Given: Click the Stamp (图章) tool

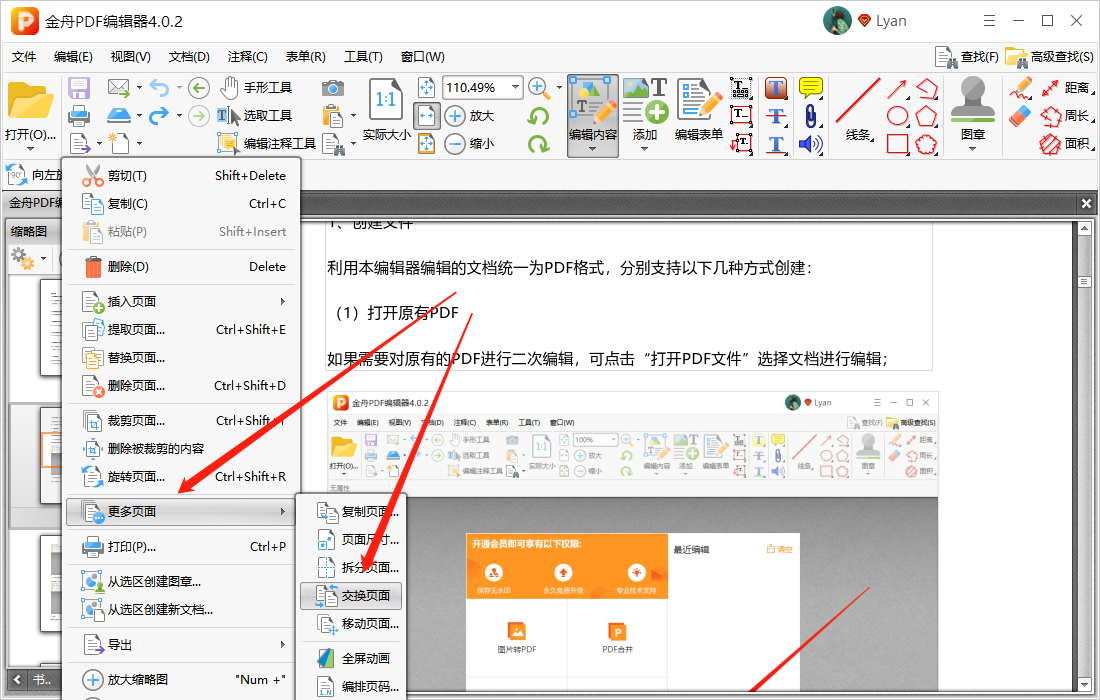Looking at the screenshot, I should click(972, 109).
